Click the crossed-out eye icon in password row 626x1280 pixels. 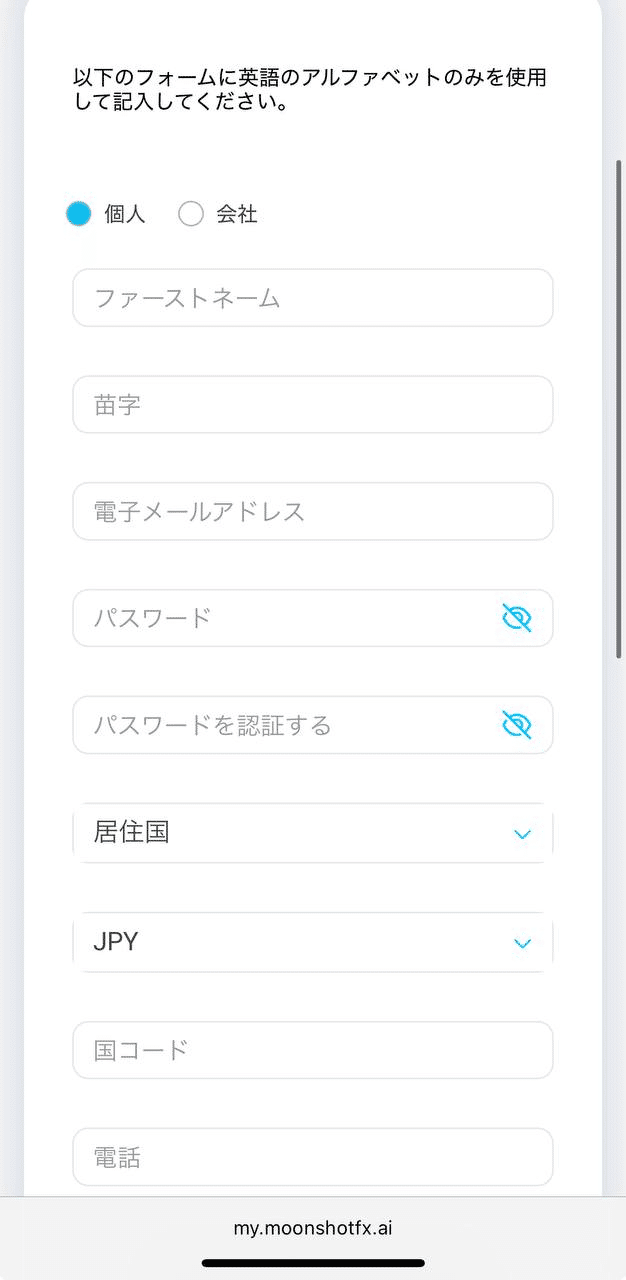516,618
